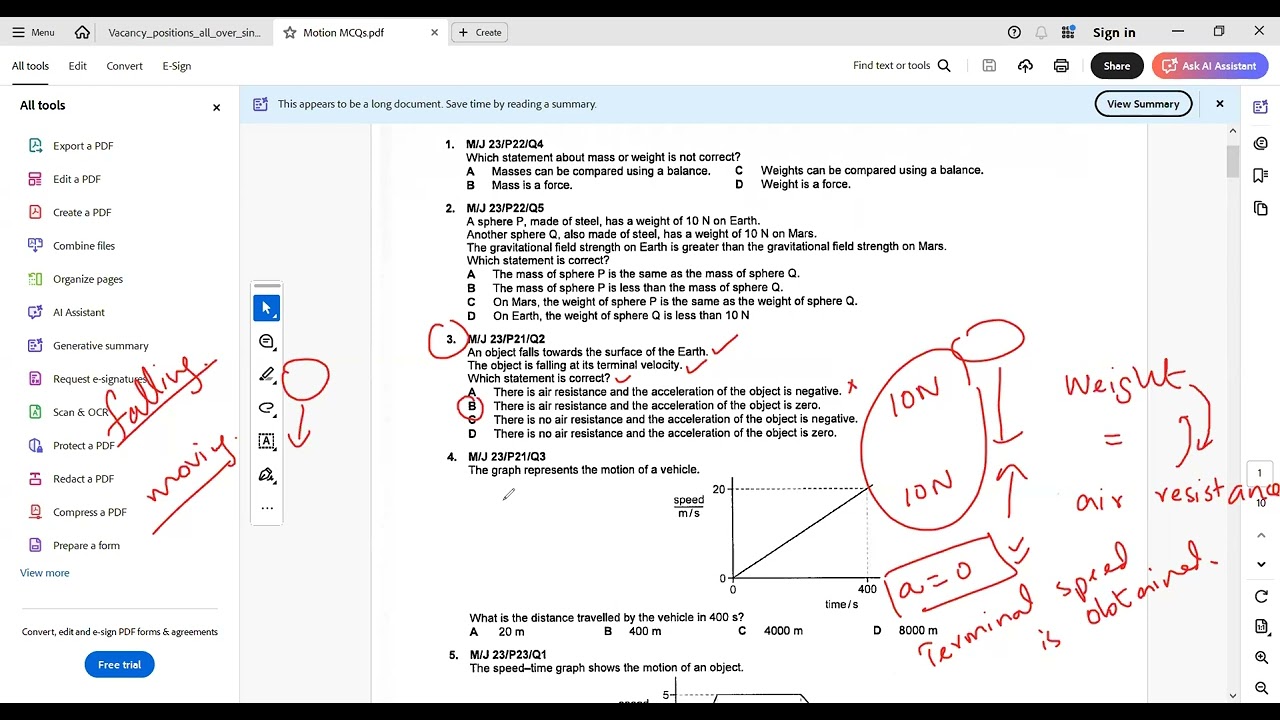Viewport: 1280px width, 720px height.
Task: Select the freehand draw tool
Action: 267,408
